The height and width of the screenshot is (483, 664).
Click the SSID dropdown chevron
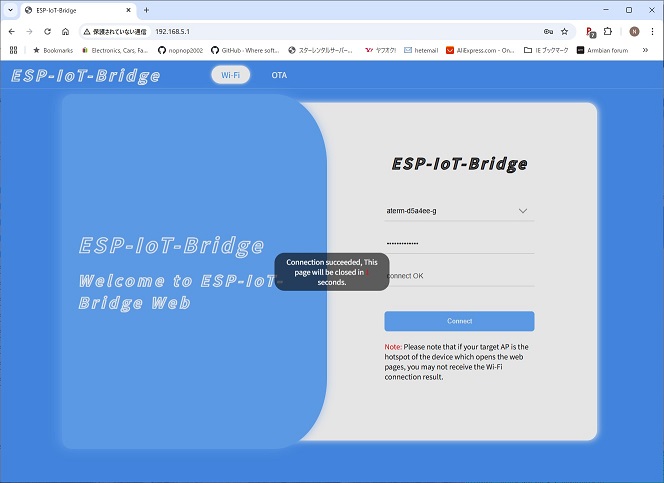point(523,211)
